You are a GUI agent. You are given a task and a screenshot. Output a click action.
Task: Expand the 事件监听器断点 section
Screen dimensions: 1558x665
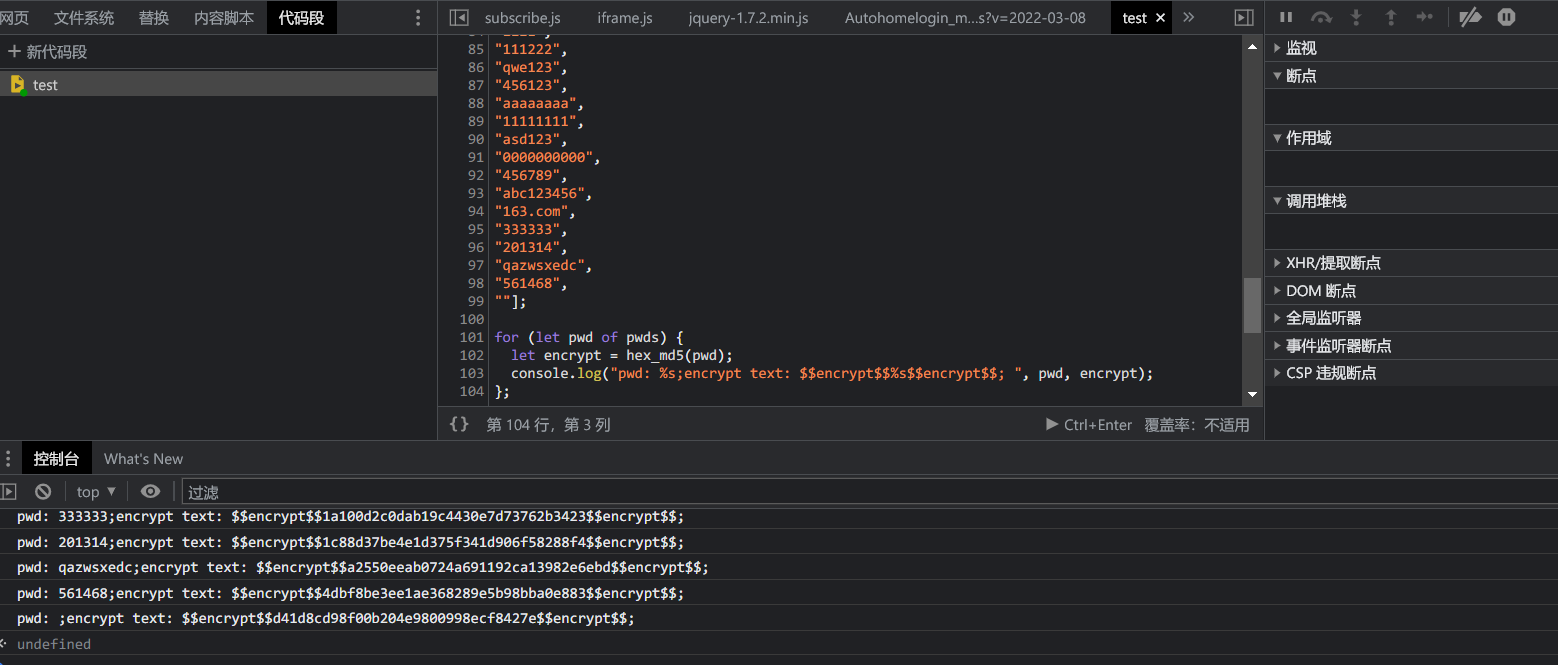pos(1411,346)
